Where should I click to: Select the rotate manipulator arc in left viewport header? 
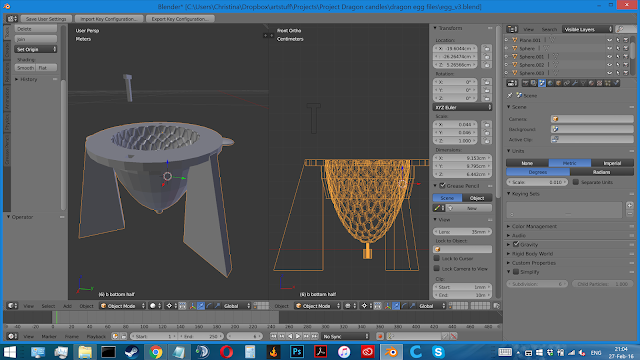[x=209, y=306]
